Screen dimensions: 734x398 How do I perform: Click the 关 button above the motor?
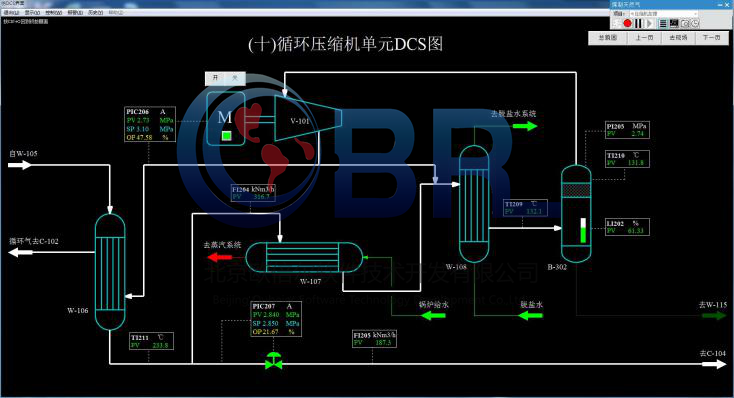click(x=235, y=78)
